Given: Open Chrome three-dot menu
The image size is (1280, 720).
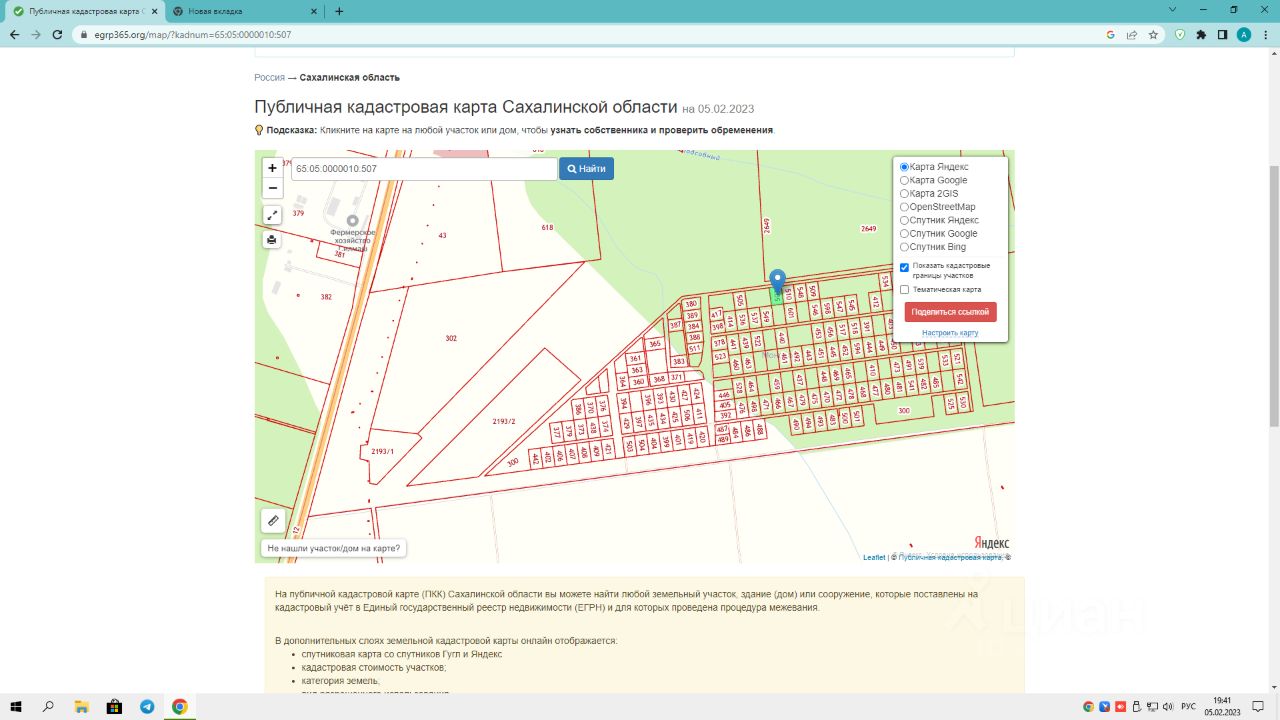Looking at the screenshot, I should [x=1265, y=34].
